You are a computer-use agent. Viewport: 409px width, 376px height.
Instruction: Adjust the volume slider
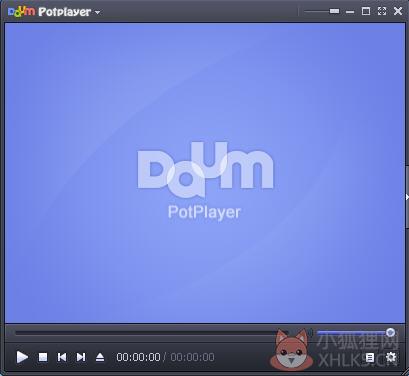(x=356, y=333)
